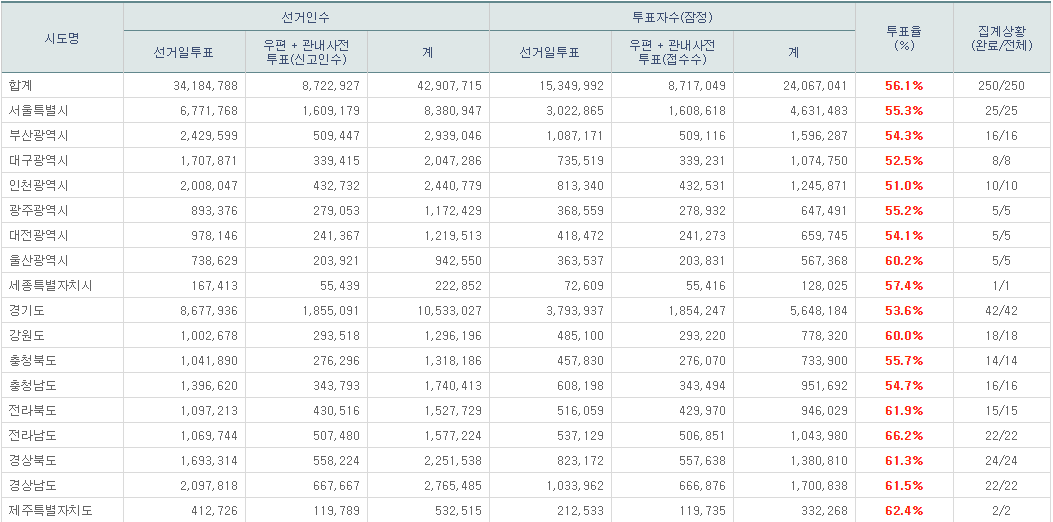Click the 투표자수(잠정) header group
This screenshot has height=522, width=1053.
[x=672, y=17]
